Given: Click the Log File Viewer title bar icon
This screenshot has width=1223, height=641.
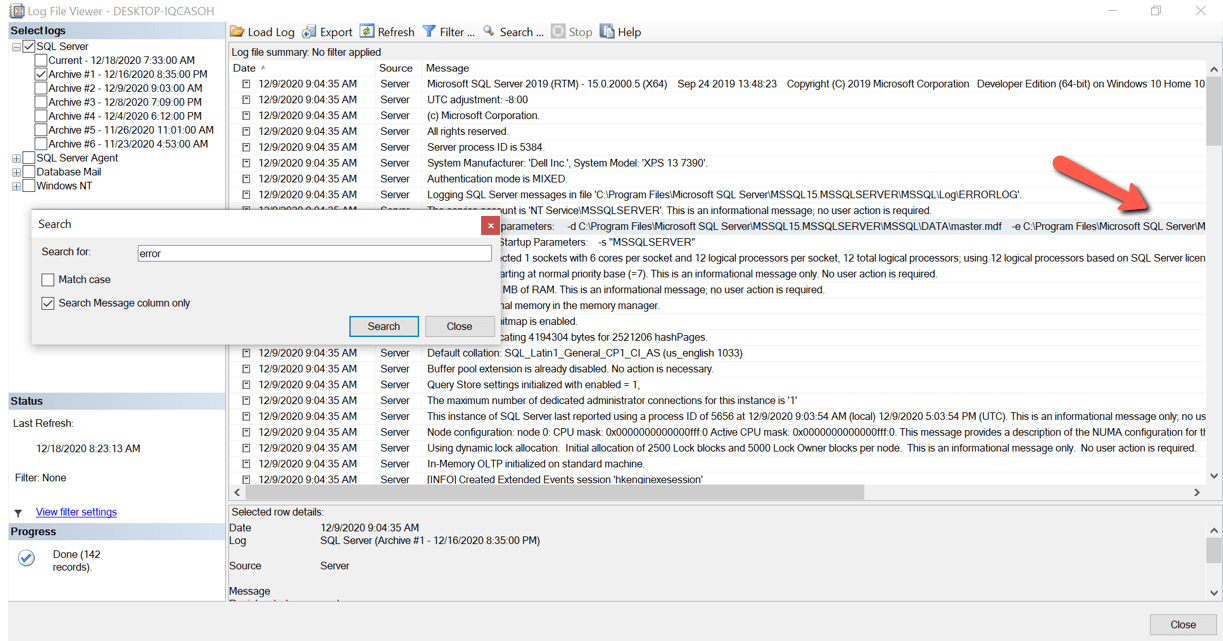Looking at the screenshot, I should click(16, 10).
